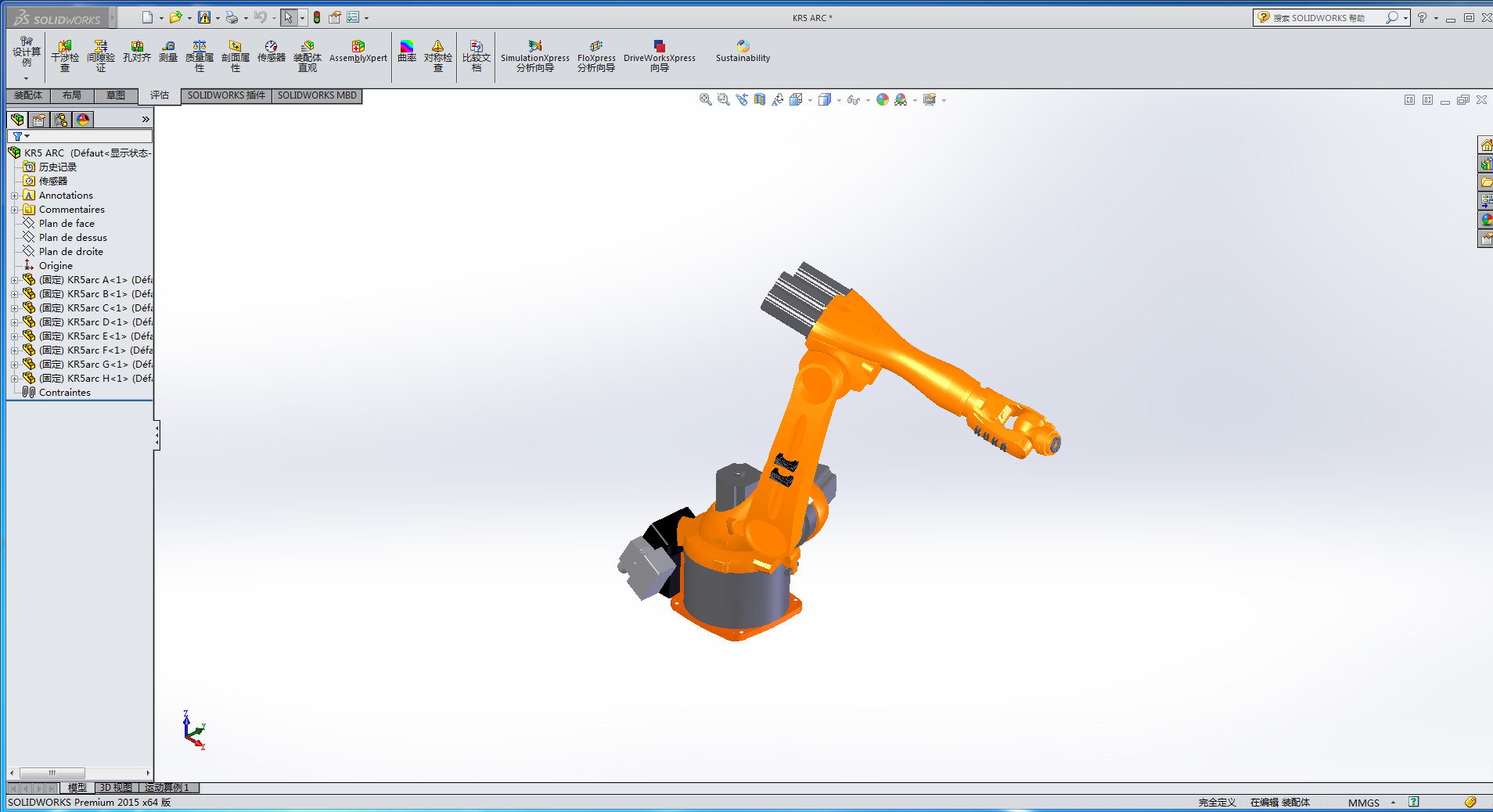Screen dimensions: 1493x812
Task: Expand the Annotations folder in tree
Action: [x=14, y=196]
